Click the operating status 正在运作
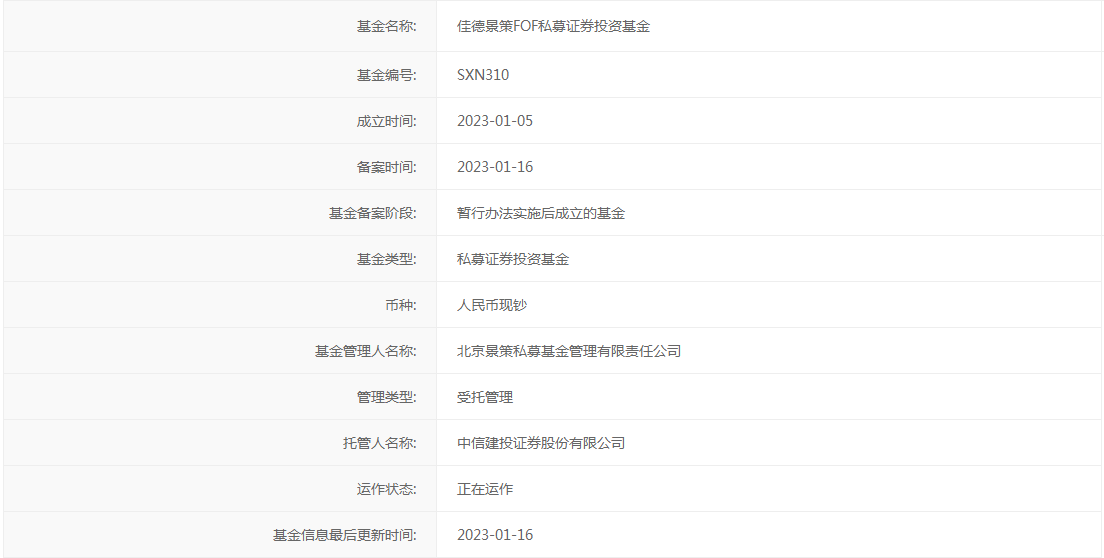Image resolution: width=1104 pixels, height=558 pixels. [x=485, y=489]
